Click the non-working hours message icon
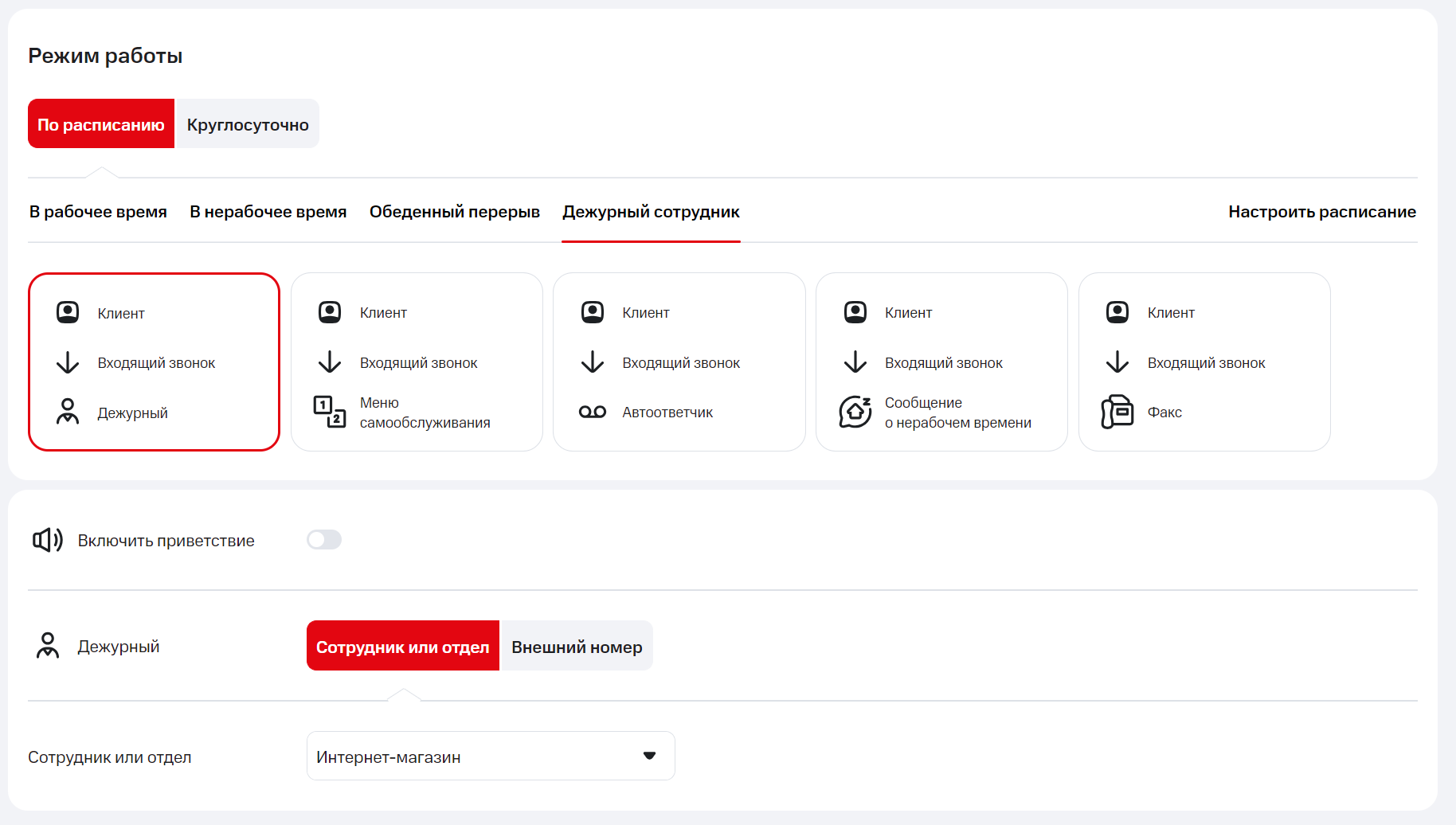 click(x=855, y=412)
